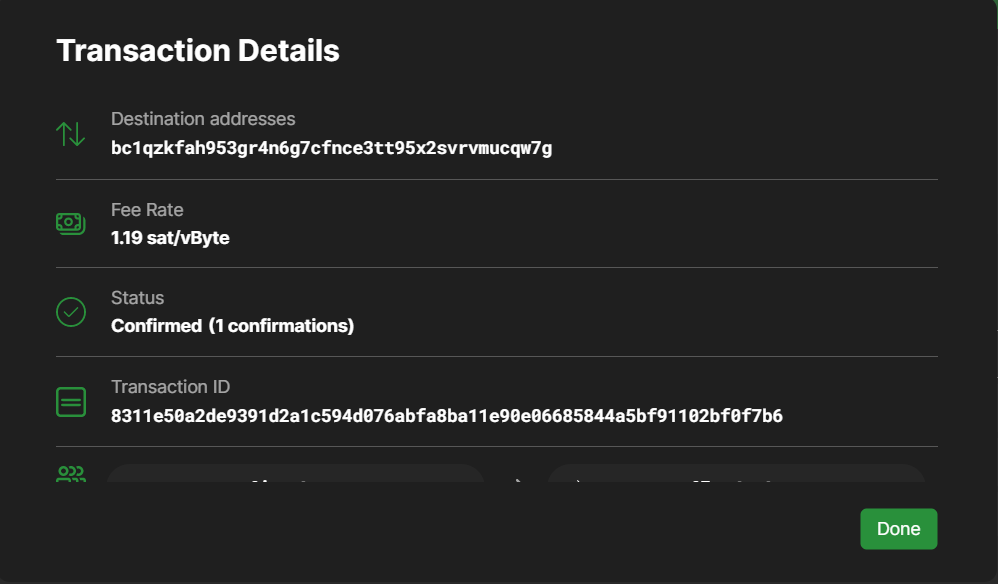Screen dimensions: 998x584
Task: Click the partially visible left inputs box
Action: click(x=296, y=473)
